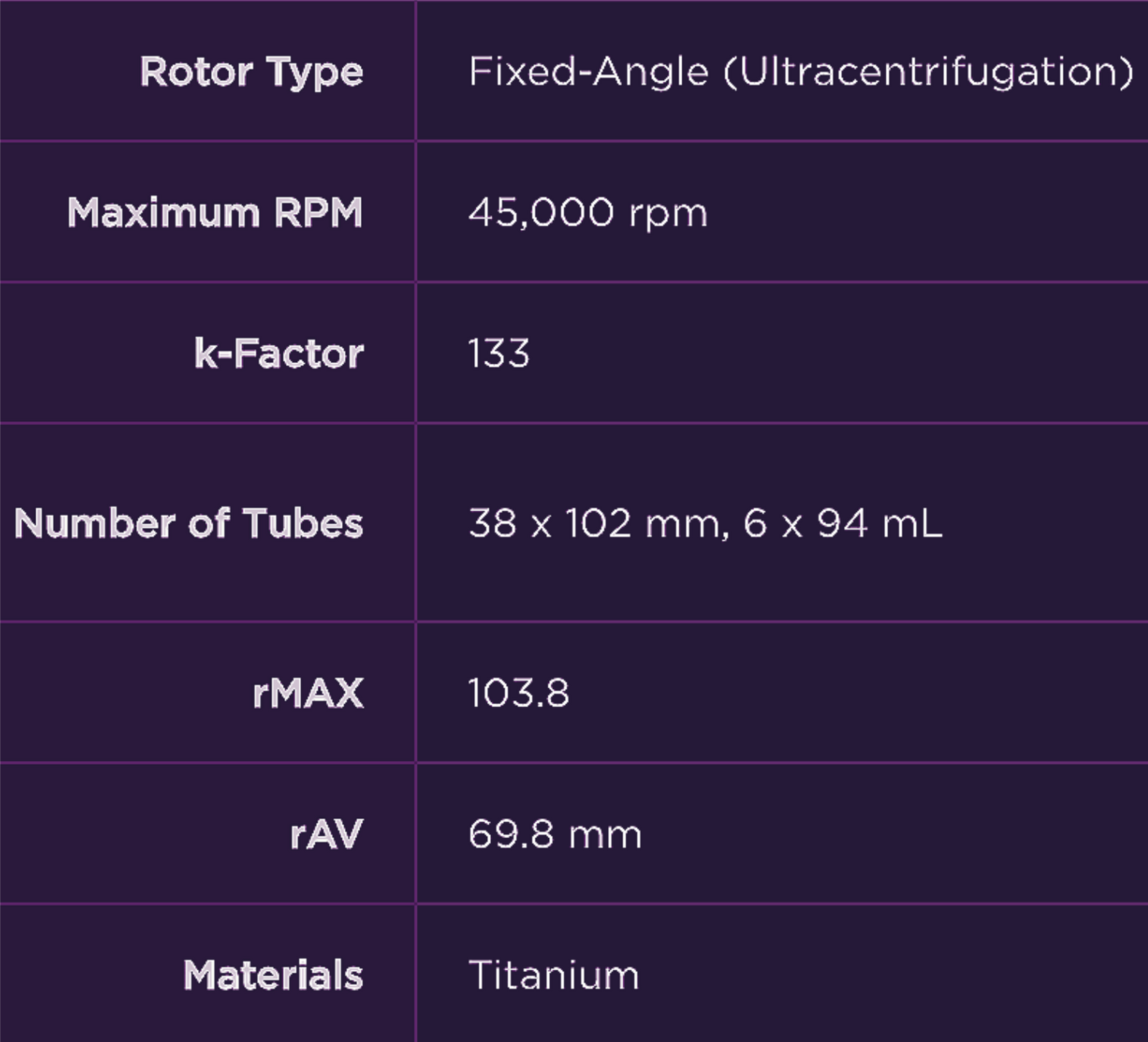The width and height of the screenshot is (1148, 1042).
Task: Click the 6 x 94 mL capacity text
Action: tap(842, 523)
